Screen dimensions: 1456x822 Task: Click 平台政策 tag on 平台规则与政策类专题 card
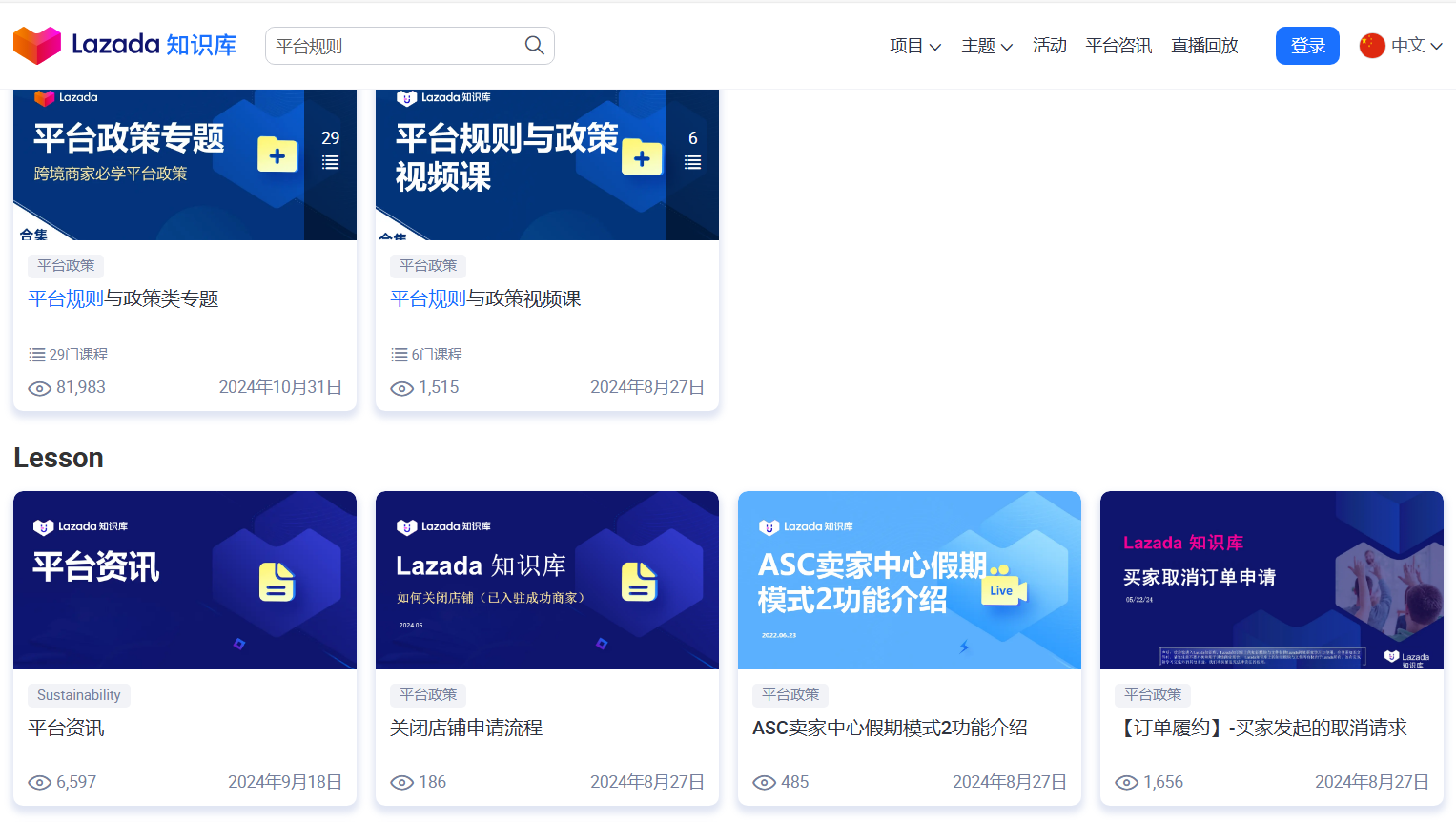pyautogui.click(x=66, y=266)
